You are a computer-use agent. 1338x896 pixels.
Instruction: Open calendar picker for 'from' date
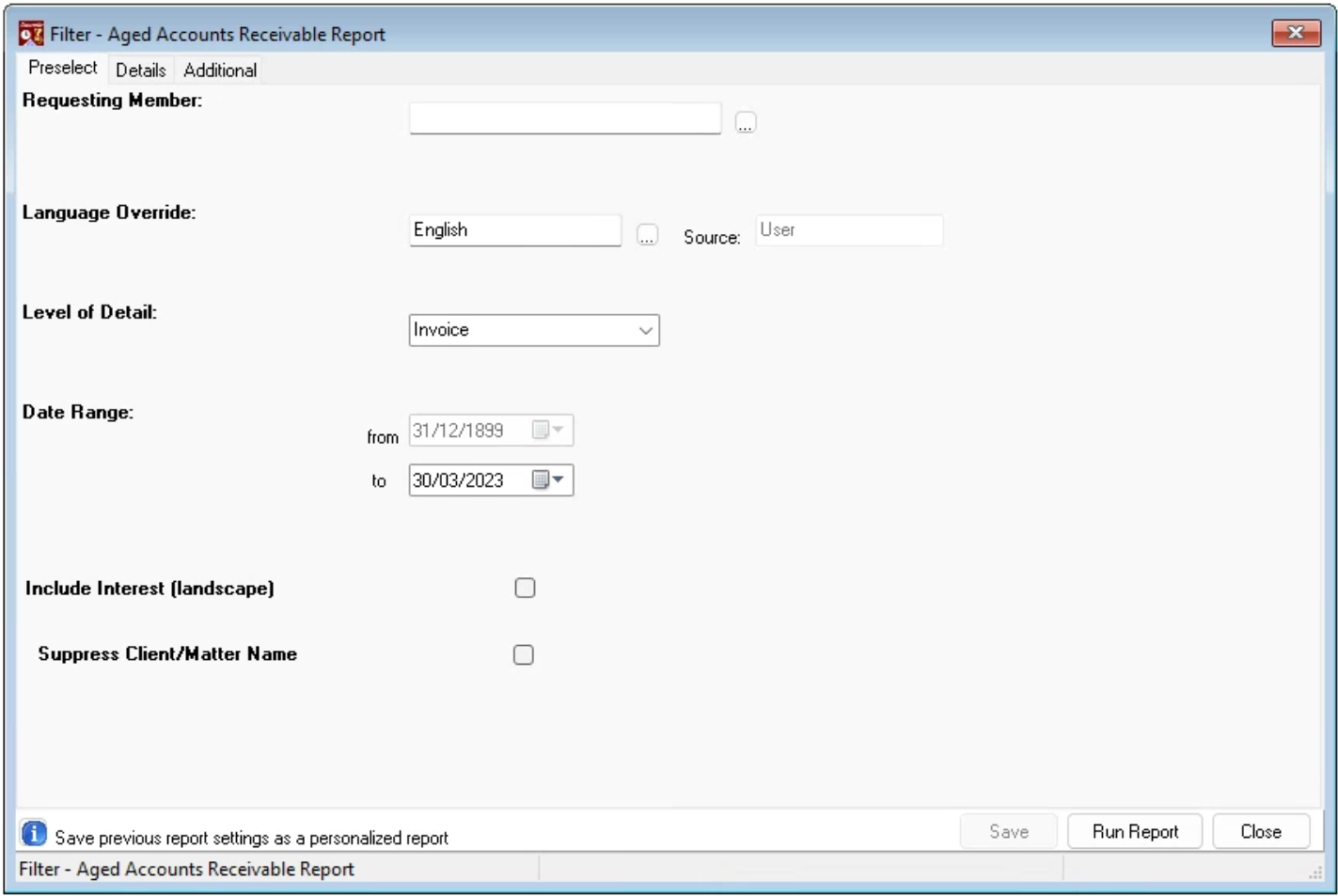tap(548, 430)
